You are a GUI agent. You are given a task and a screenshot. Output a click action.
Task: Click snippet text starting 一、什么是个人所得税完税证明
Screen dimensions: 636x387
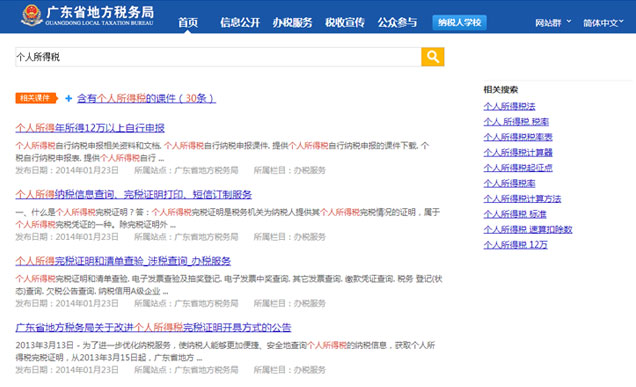pos(228,218)
